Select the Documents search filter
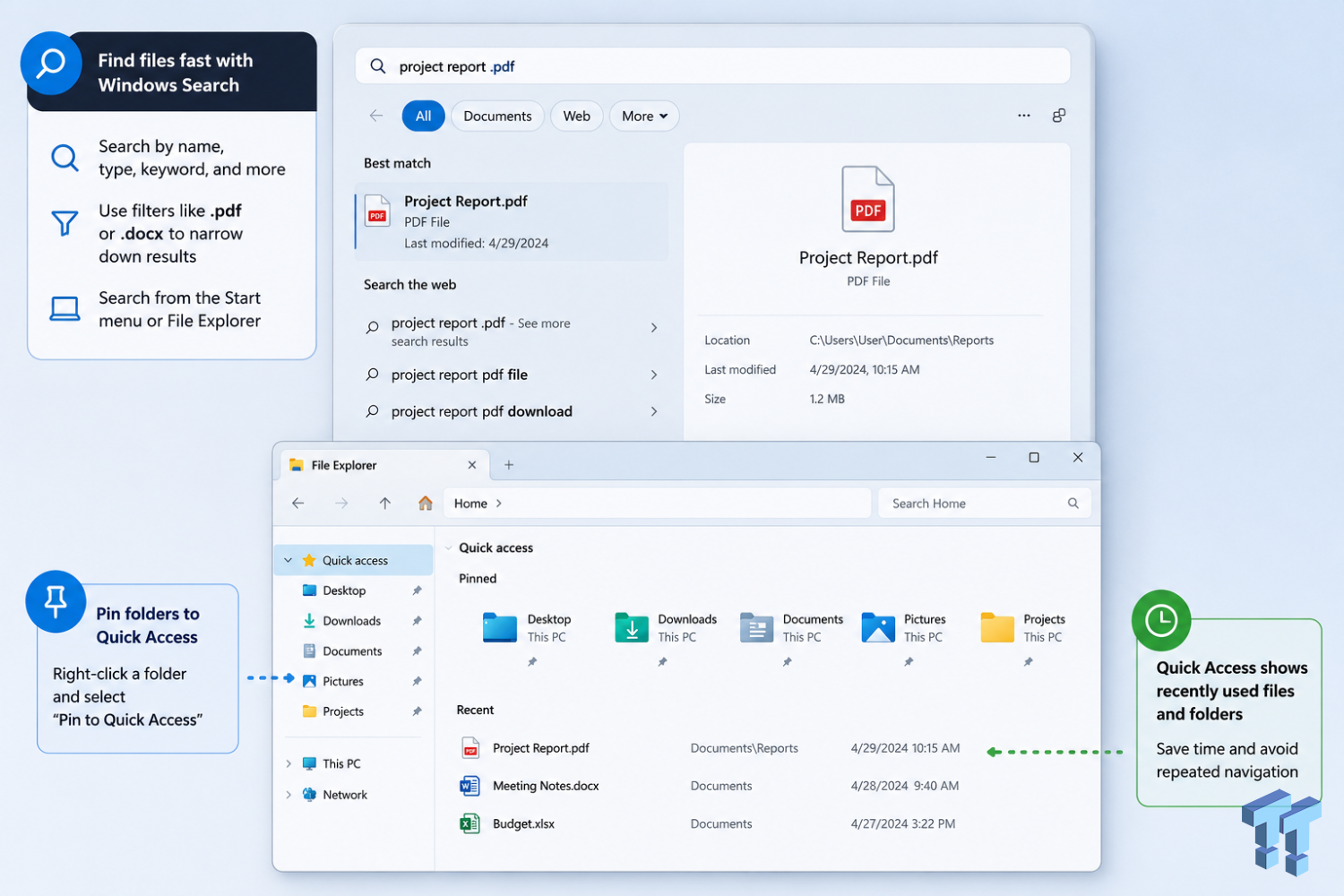Viewport: 1344px width, 896px height. click(497, 116)
